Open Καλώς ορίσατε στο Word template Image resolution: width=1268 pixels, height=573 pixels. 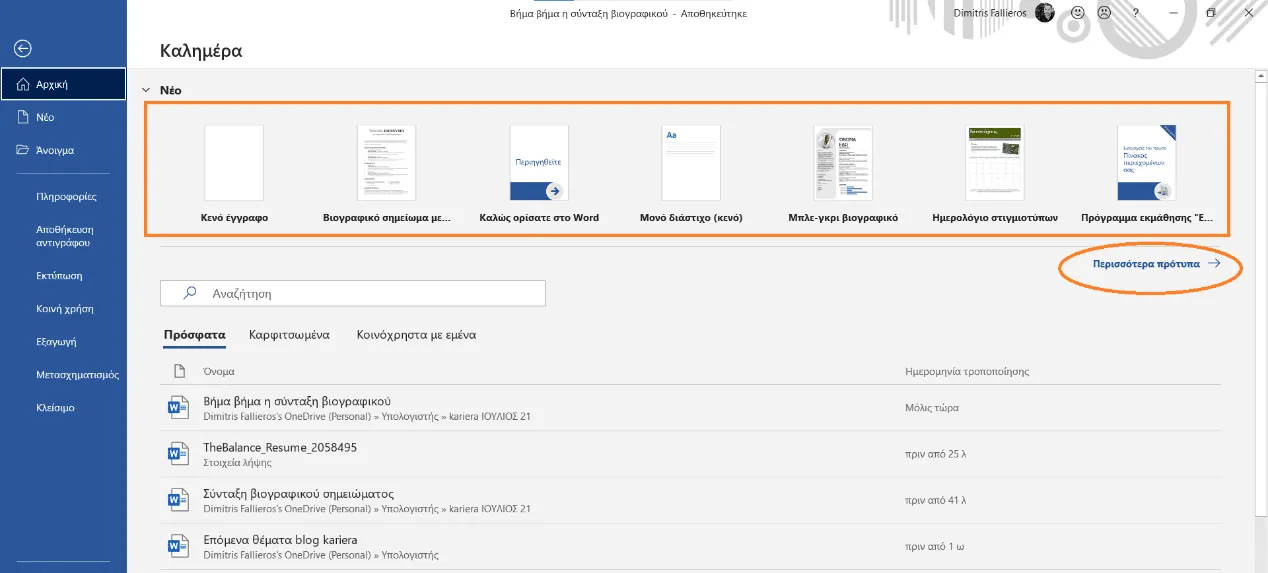coord(539,172)
